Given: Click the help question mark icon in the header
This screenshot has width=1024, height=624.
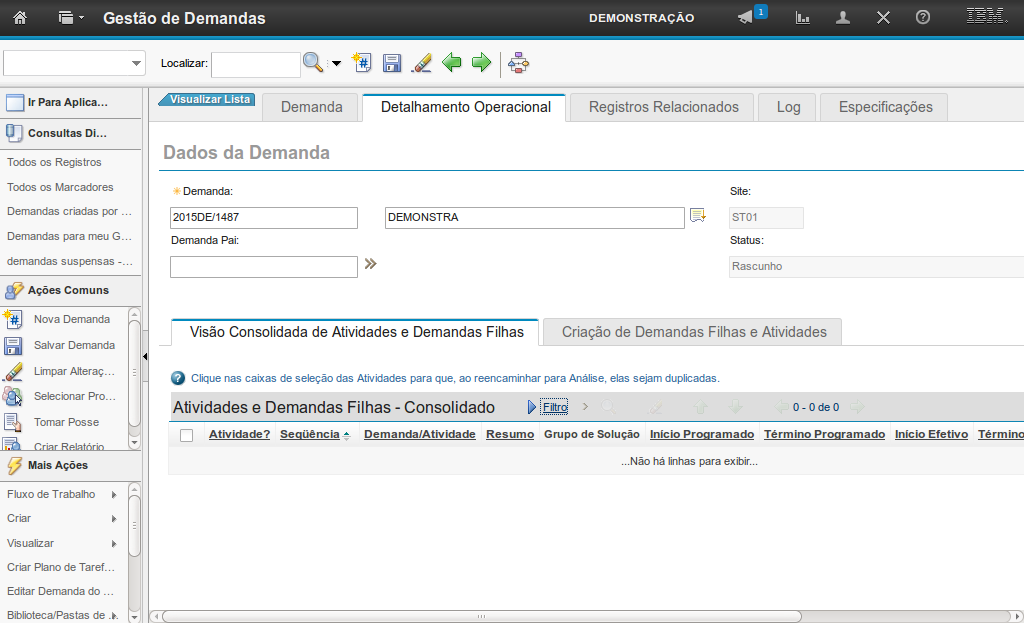Looking at the screenshot, I should tap(923, 18).
